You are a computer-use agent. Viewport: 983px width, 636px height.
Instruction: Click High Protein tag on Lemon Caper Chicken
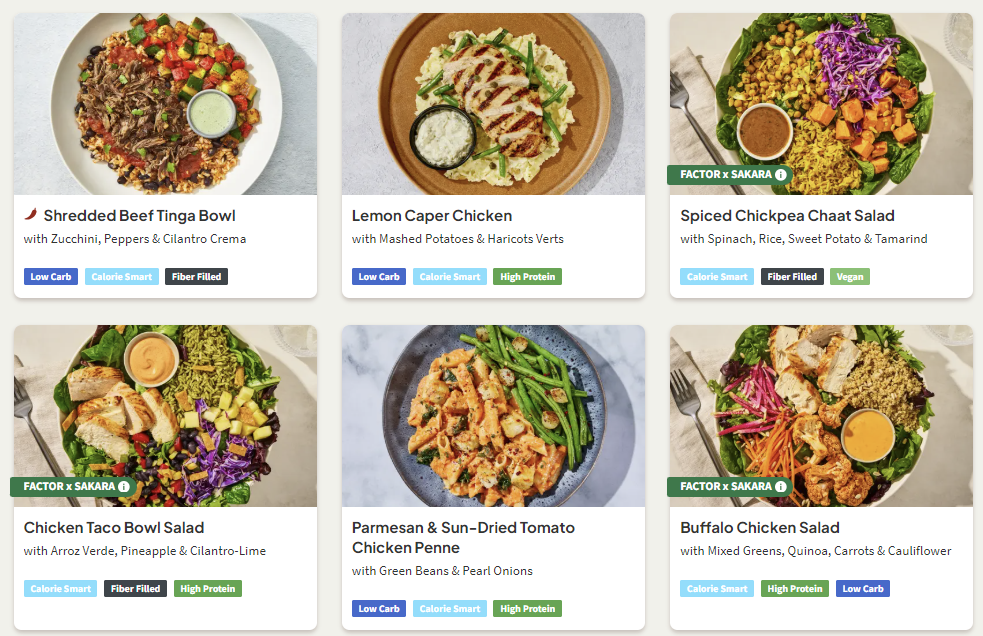click(x=527, y=277)
